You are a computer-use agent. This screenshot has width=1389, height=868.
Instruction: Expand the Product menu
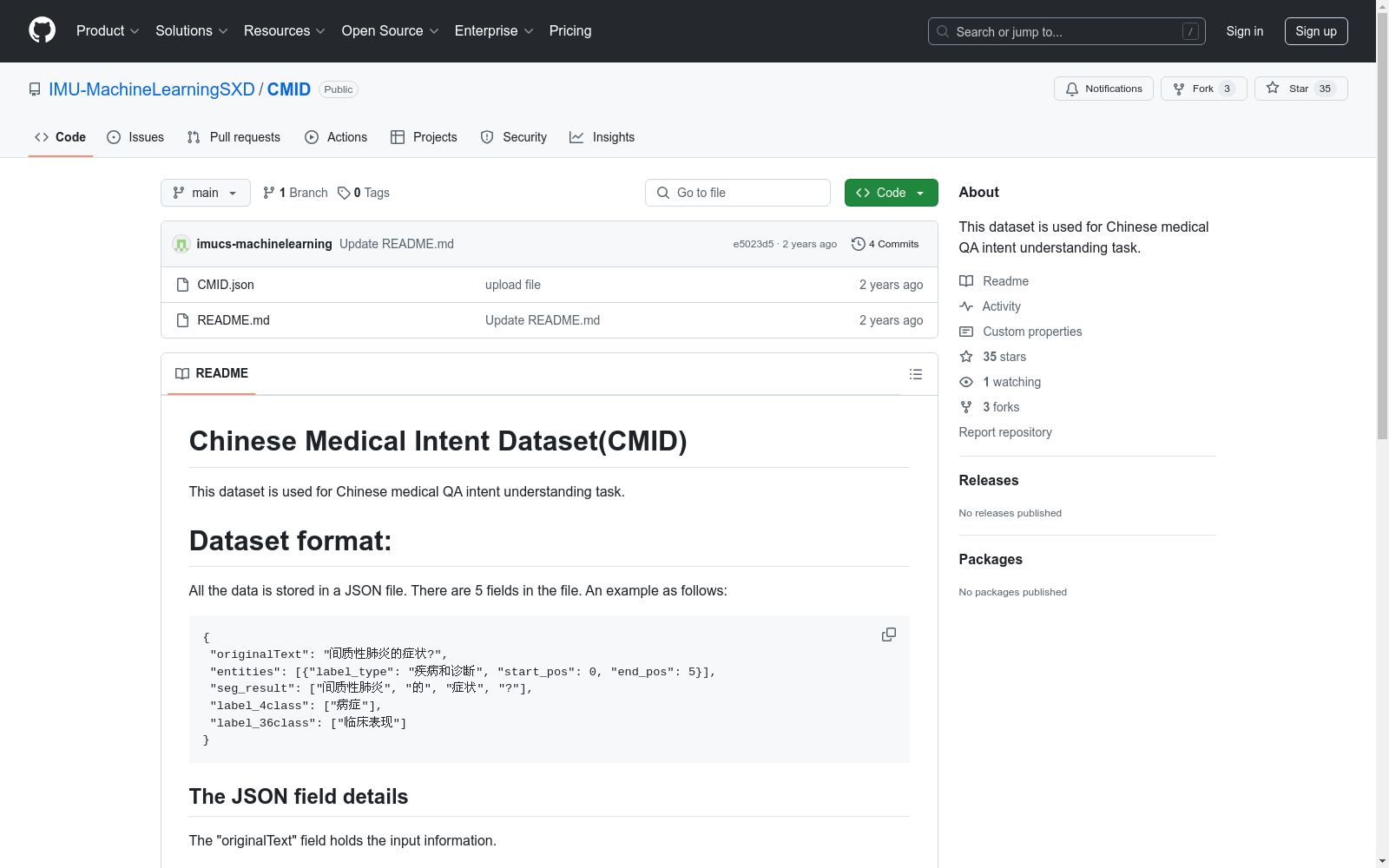108,31
